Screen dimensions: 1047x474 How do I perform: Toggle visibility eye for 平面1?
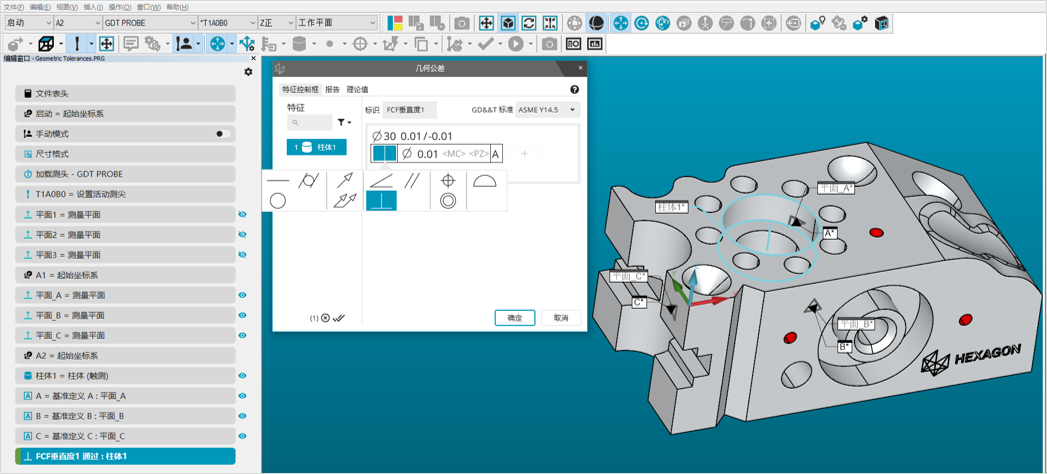pyautogui.click(x=242, y=215)
